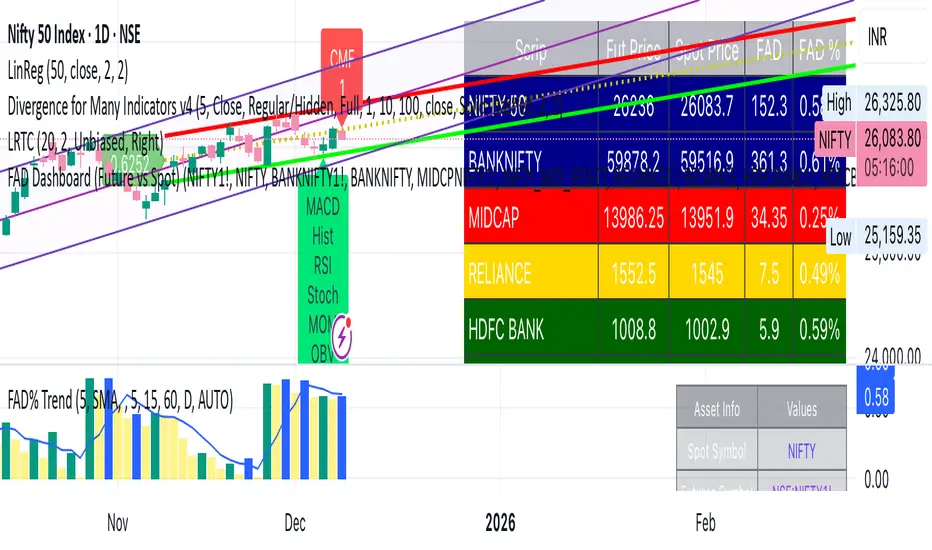Image resolution: width=932 pixels, height=550 pixels.
Task: Click the INR currency label
Action: [x=877, y=37]
